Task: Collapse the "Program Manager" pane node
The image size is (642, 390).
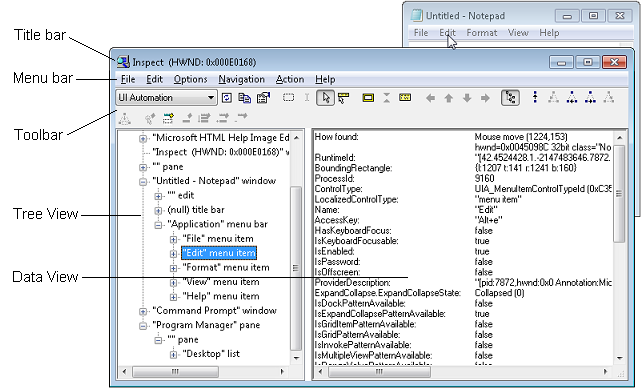Action: click(142, 326)
